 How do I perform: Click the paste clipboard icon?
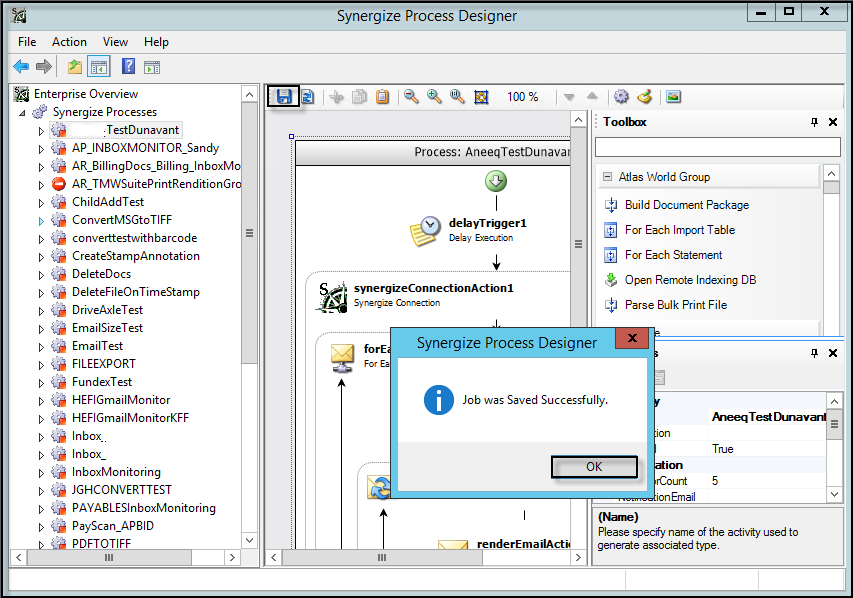[x=382, y=97]
